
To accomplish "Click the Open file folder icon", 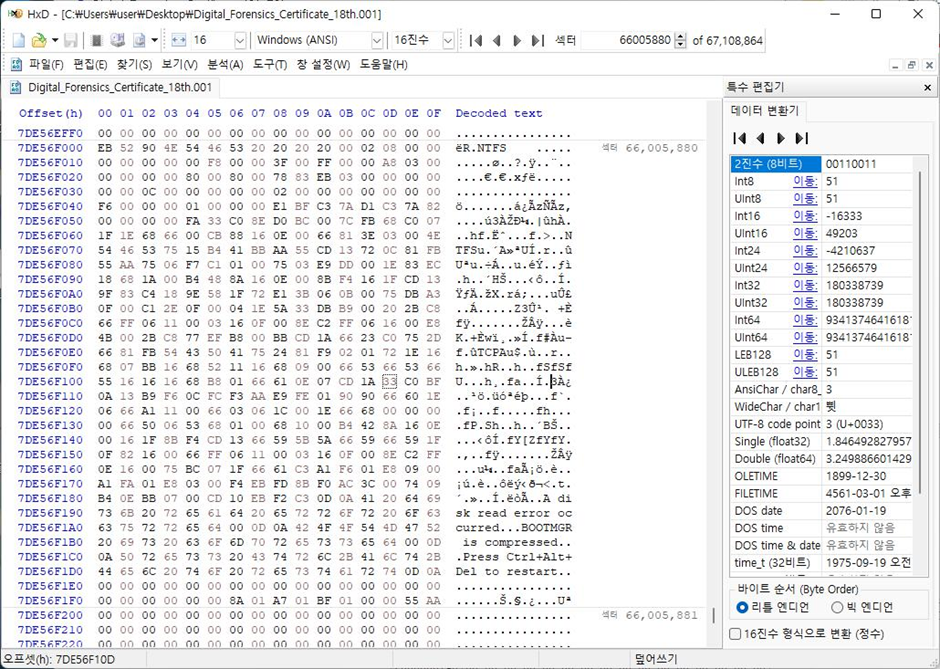I will [x=38, y=40].
